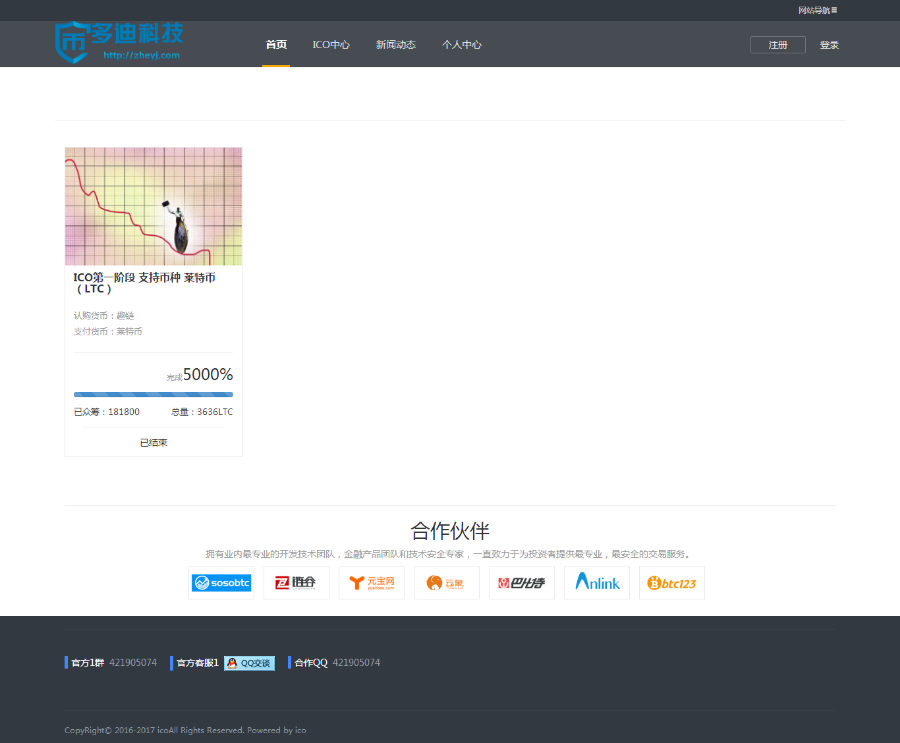Click the 注册 register button
The width and height of the screenshot is (900, 743).
[777, 45]
